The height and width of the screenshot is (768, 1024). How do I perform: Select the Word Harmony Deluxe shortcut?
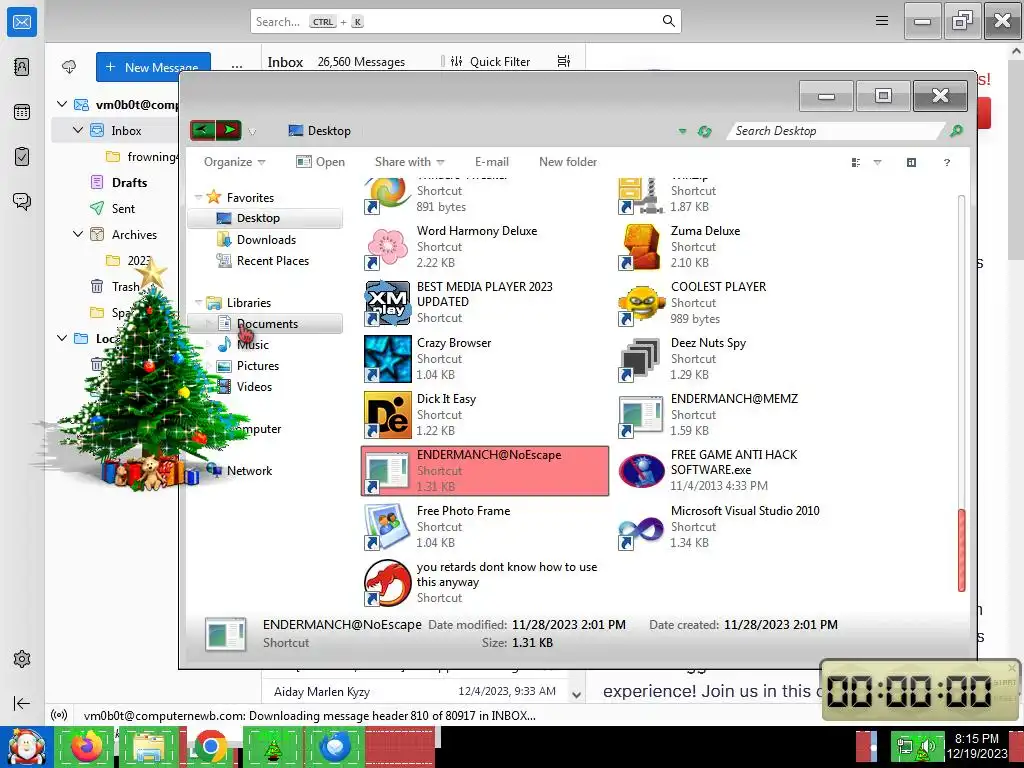pos(485,247)
